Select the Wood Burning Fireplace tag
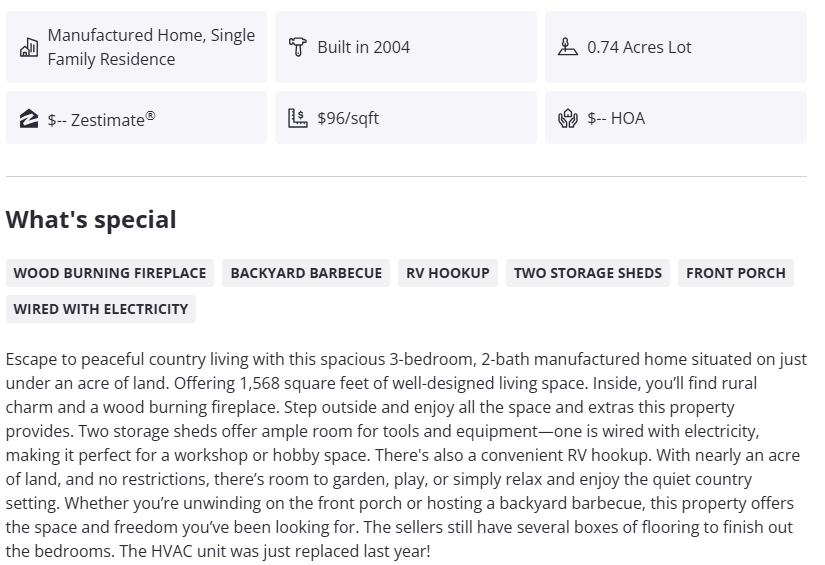The width and height of the screenshot is (825, 565). pyautogui.click(x=110, y=273)
